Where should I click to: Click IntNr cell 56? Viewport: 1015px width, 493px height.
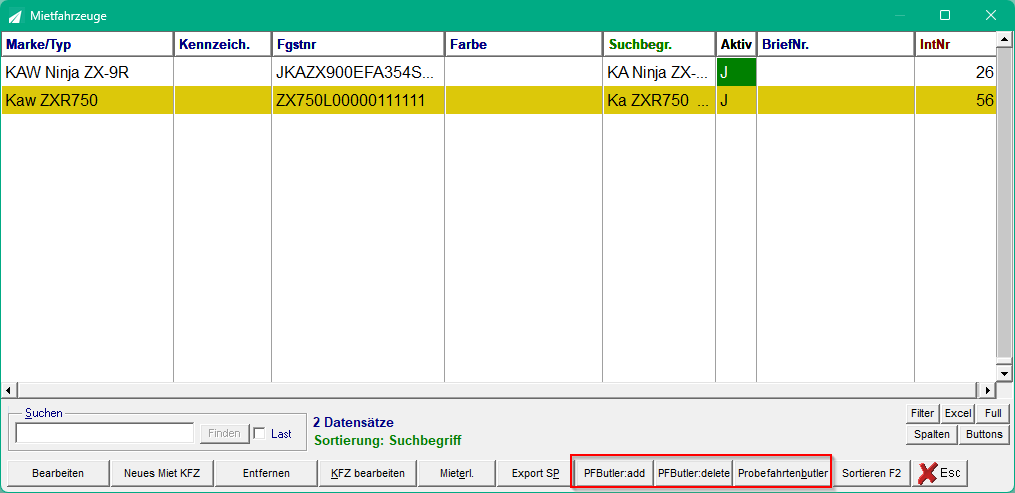(955, 100)
